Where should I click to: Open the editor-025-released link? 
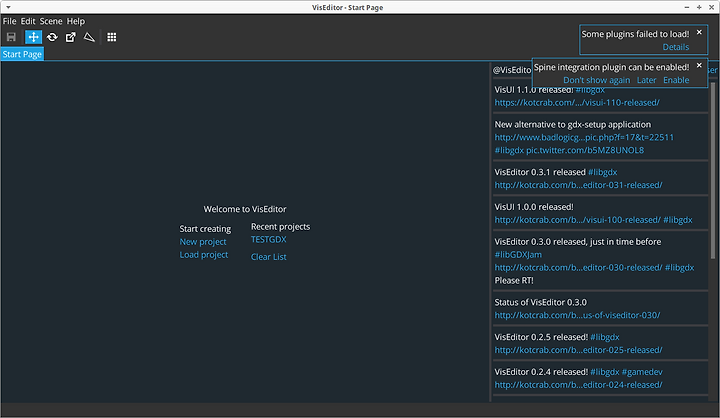pos(579,350)
